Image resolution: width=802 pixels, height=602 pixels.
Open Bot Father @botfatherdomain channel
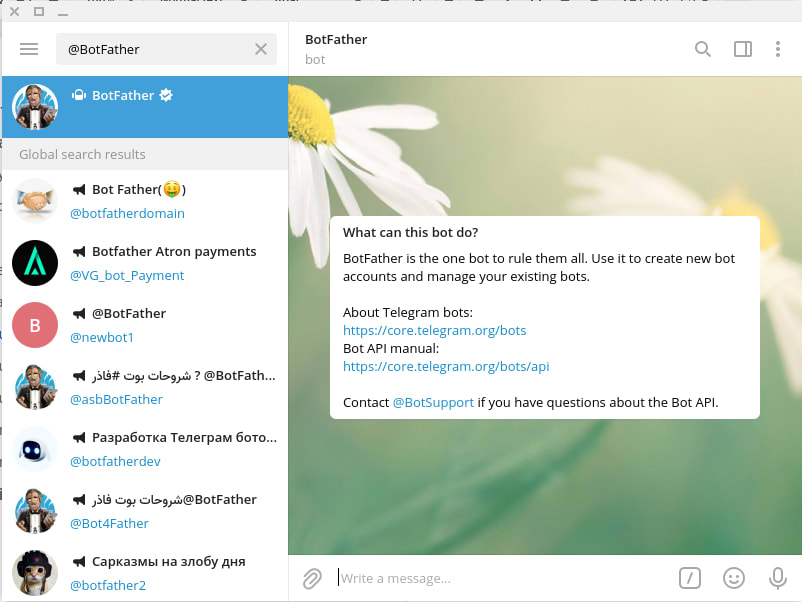145,201
